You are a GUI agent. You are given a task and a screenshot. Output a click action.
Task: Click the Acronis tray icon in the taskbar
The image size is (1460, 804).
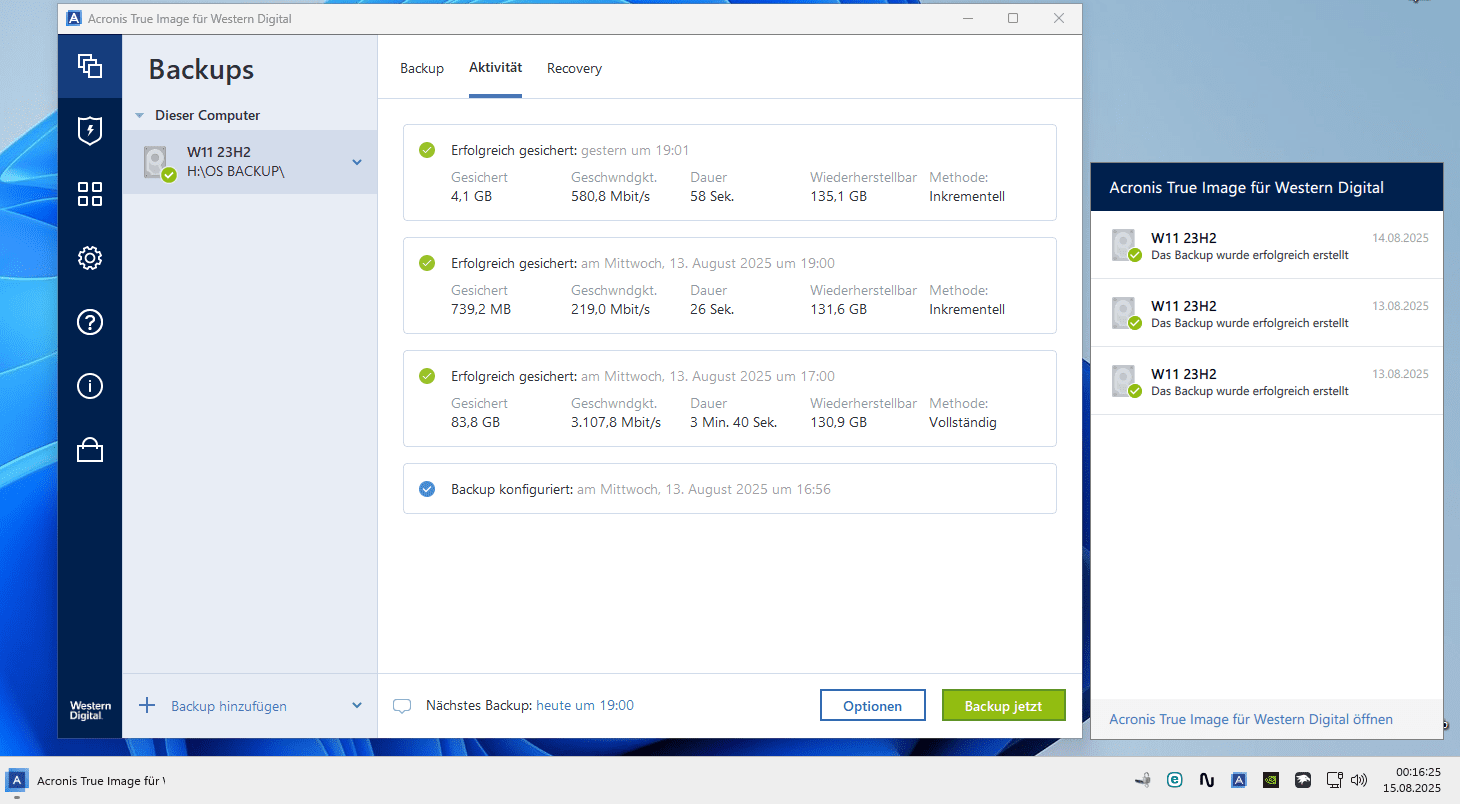coord(1238,780)
